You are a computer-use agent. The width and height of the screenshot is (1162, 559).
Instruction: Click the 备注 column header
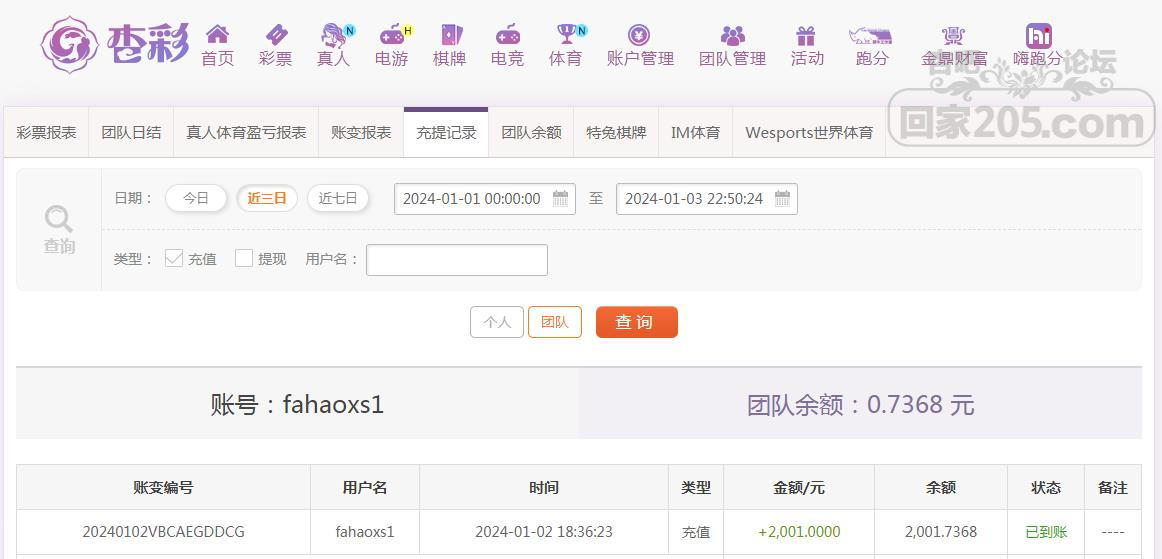[1112, 488]
